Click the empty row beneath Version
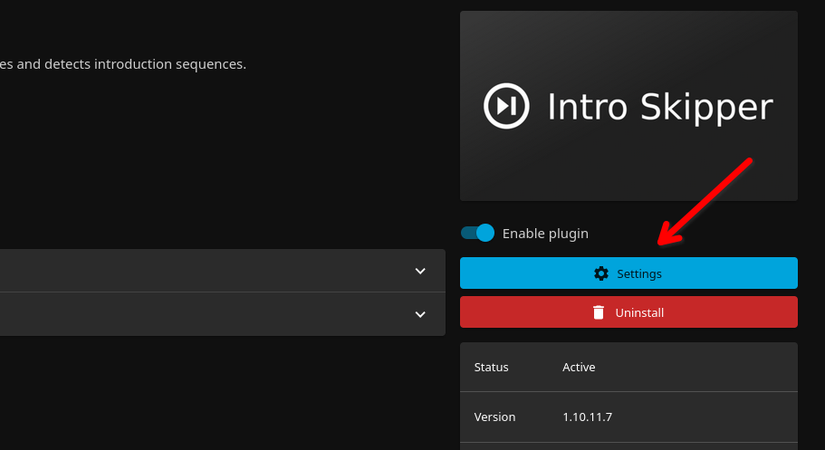The image size is (825, 450). point(628,446)
